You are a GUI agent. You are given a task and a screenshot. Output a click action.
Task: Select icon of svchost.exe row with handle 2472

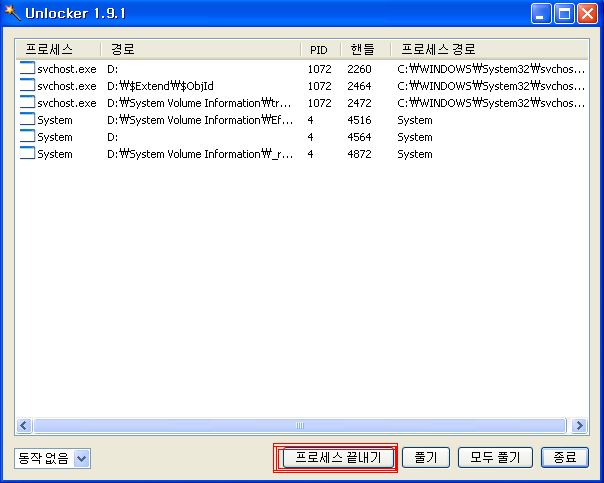coord(27,102)
